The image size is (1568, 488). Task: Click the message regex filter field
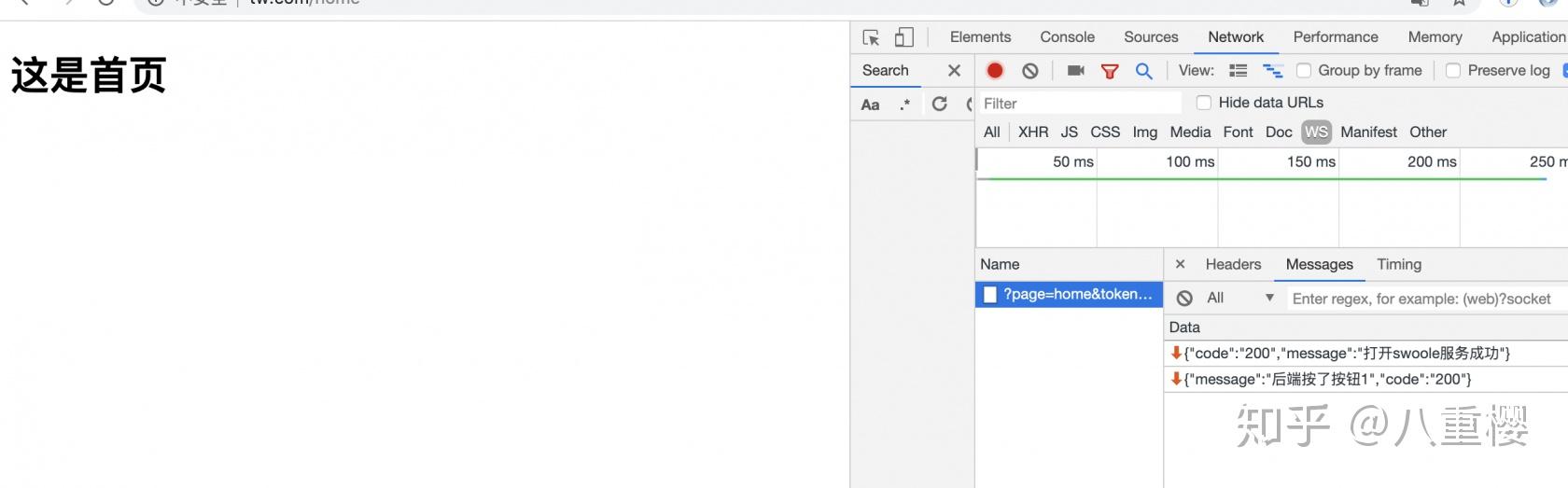pyautogui.click(x=1421, y=299)
